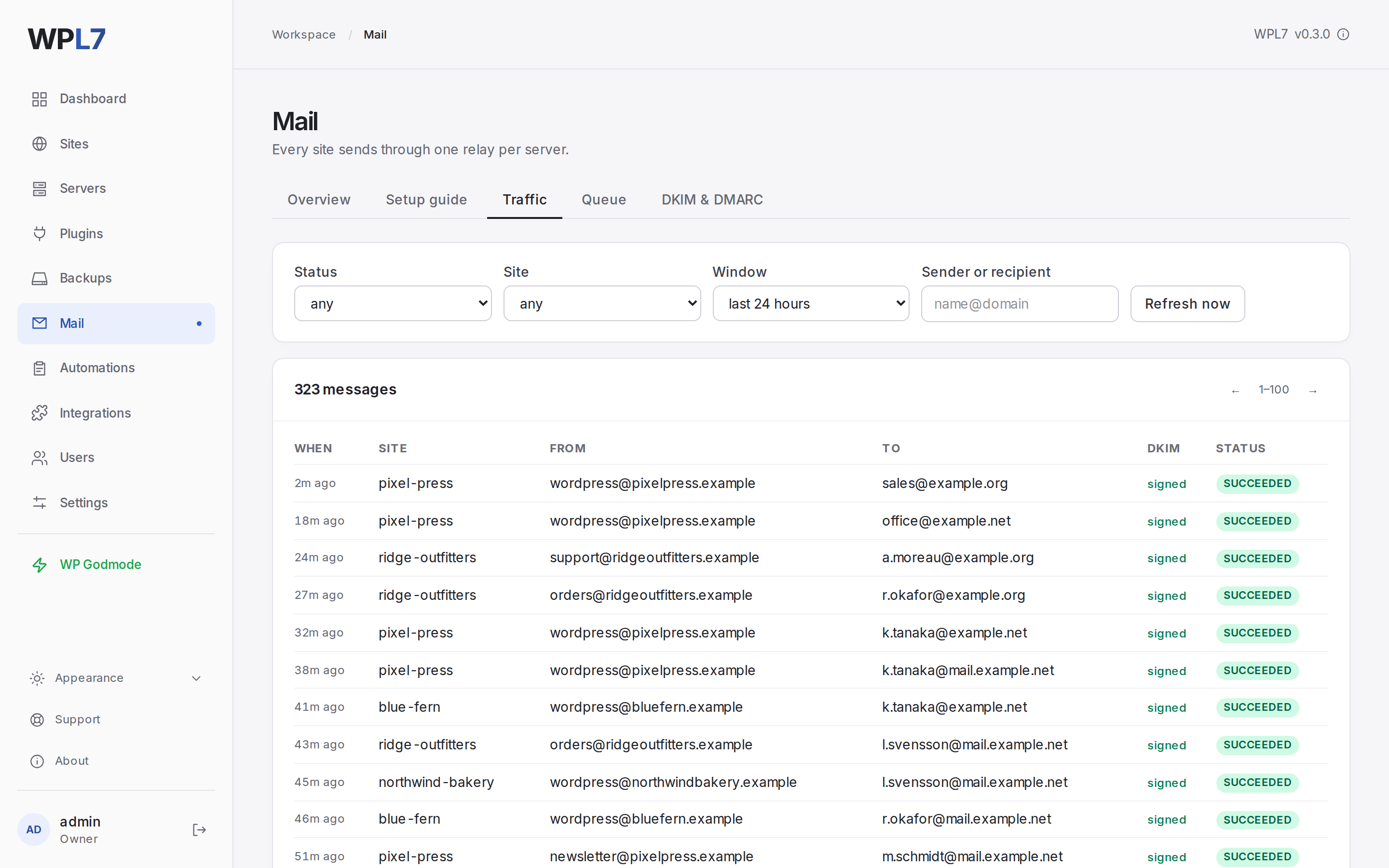Image resolution: width=1389 pixels, height=868 pixels.
Task: Switch to the Setup guide tab
Action: coord(426,200)
